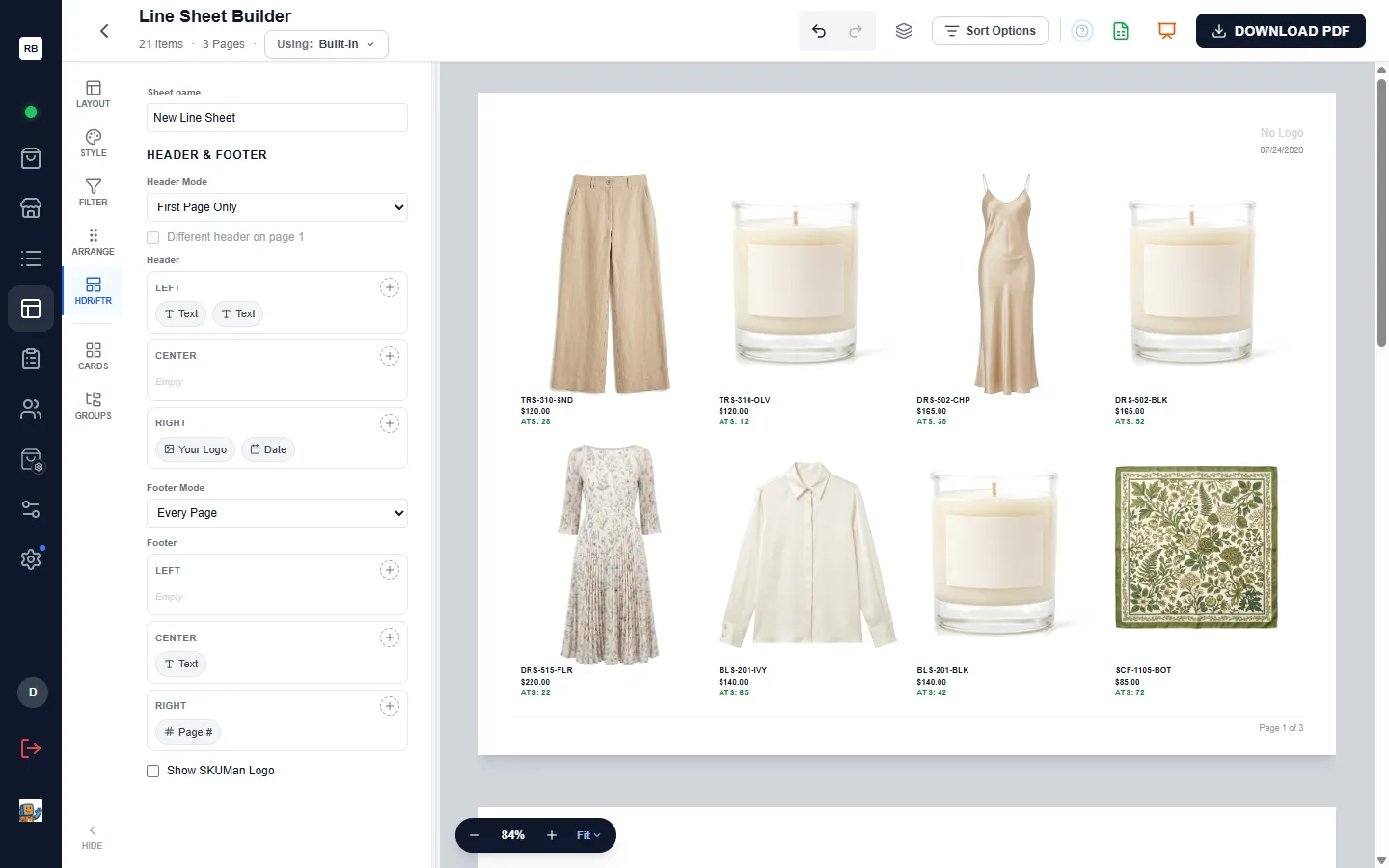Open the clipboard sidebar icon
Screen dimensions: 1389x868
pyautogui.click(x=31, y=359)
